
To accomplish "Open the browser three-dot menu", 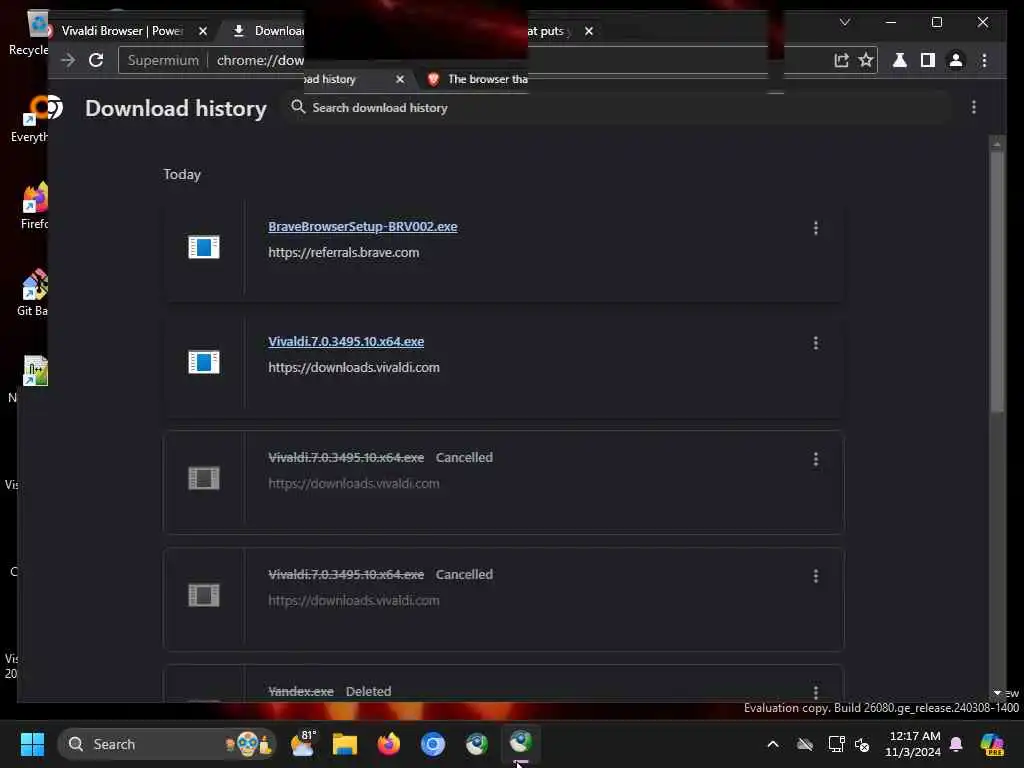I will point(984,60).
